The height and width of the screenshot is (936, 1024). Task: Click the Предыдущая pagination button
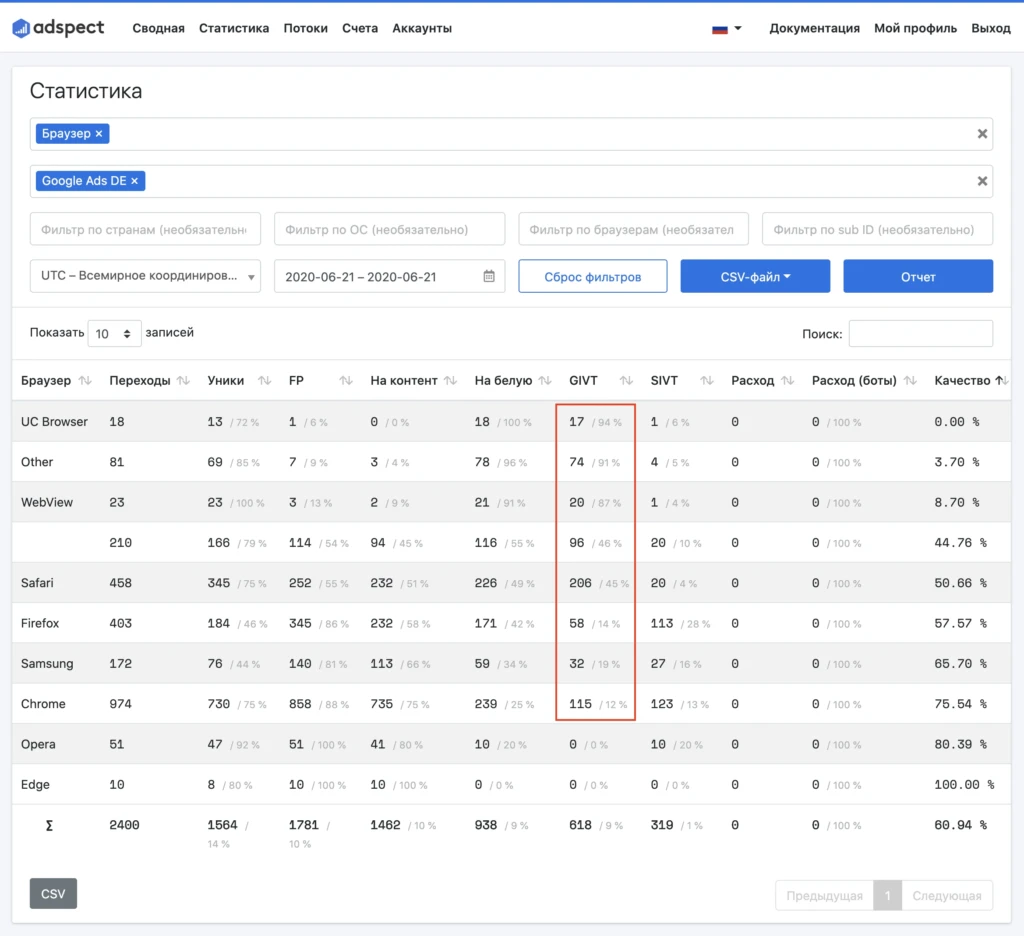point(824,896)
